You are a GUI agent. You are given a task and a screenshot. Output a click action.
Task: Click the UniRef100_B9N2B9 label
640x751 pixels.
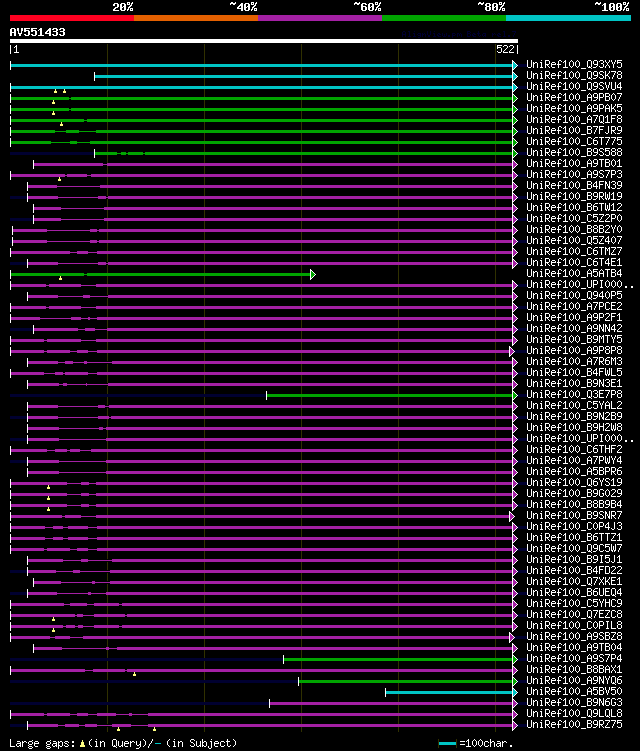tap(574, 417)
